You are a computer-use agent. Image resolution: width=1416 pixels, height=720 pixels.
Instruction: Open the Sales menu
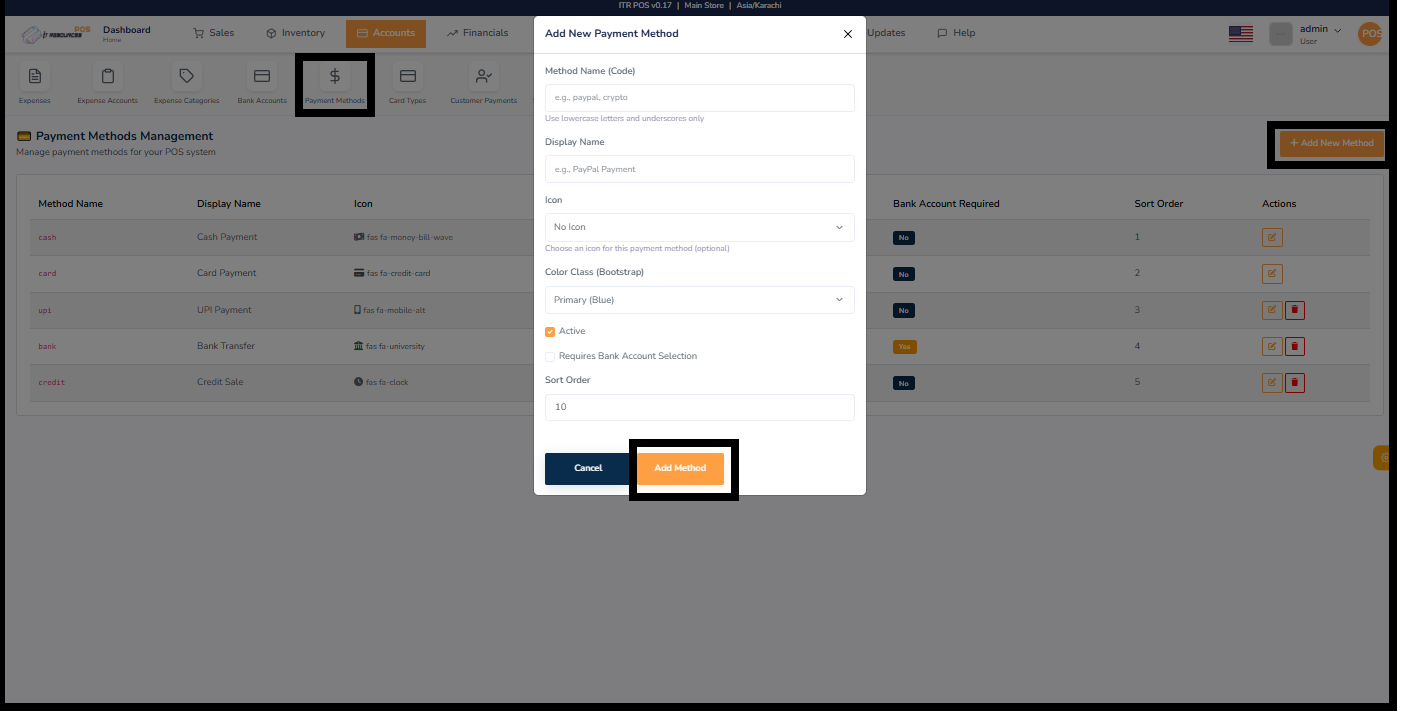[213, 32]
